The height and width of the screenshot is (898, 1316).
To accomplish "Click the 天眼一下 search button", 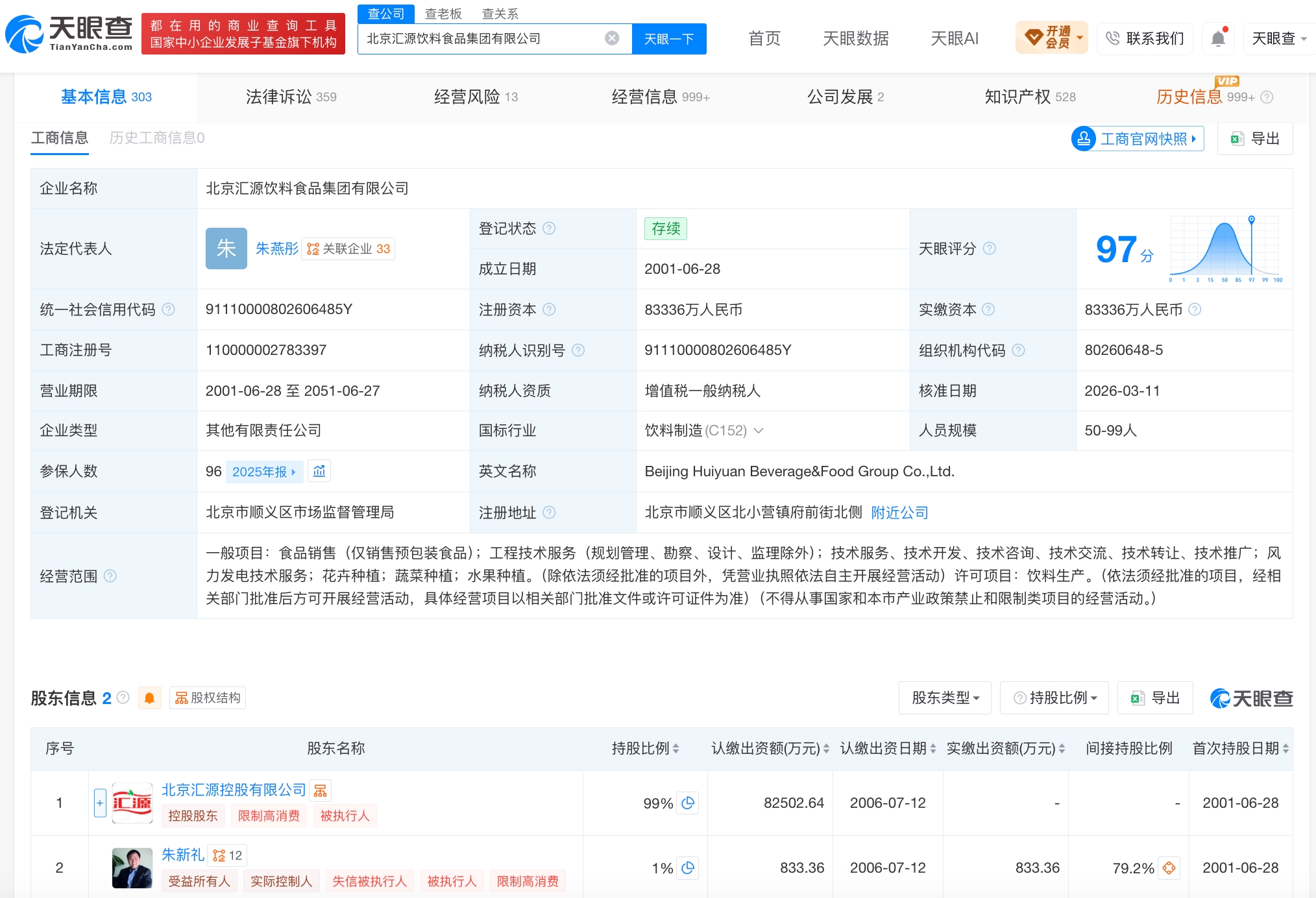I will coord(669,39).
